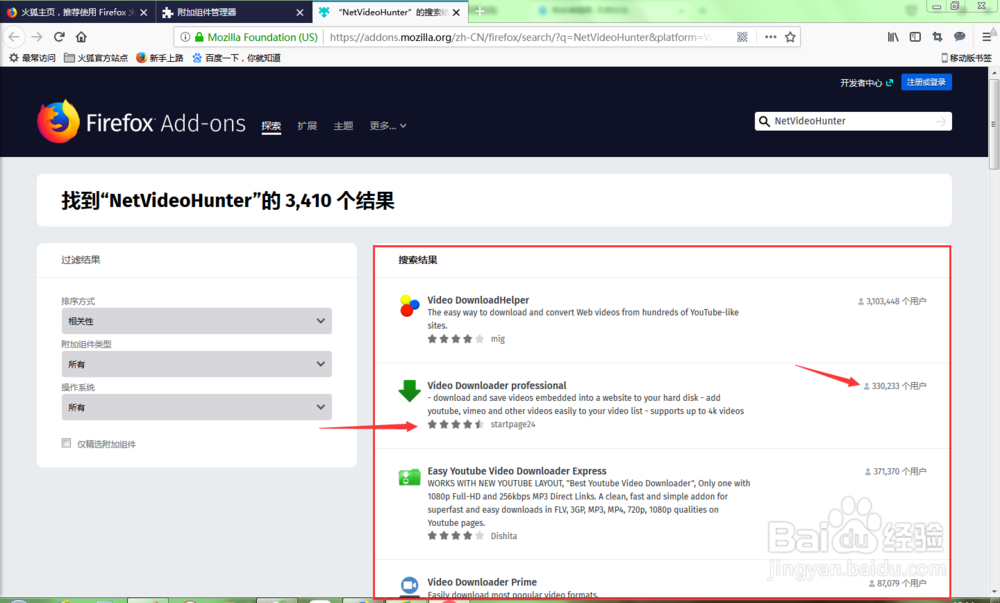Open the Video Downloader Prime link
The width and height of the screenshot is (1000, 603).
(482, 582)
